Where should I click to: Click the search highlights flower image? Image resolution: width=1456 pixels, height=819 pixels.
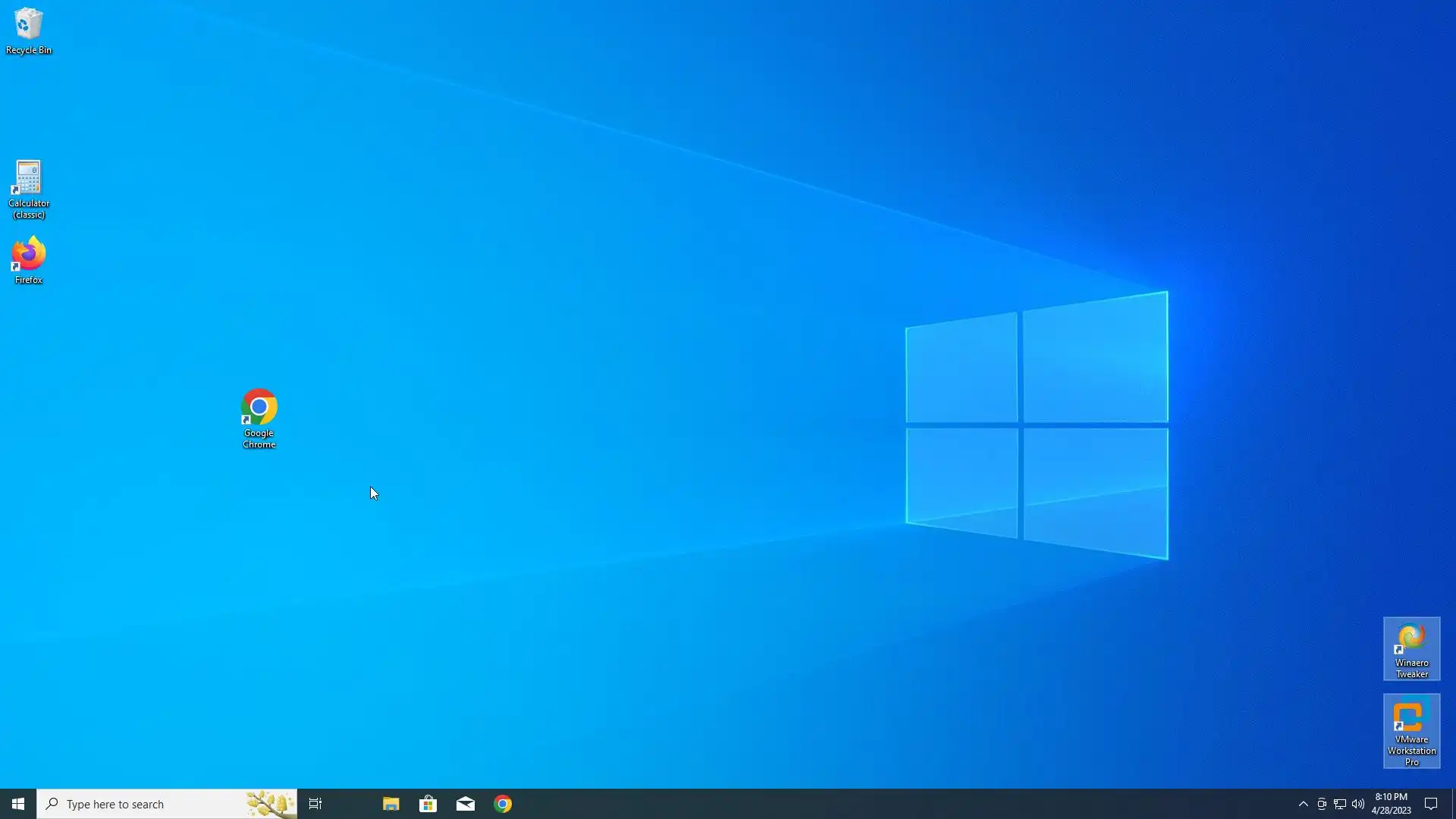point(270,804)
